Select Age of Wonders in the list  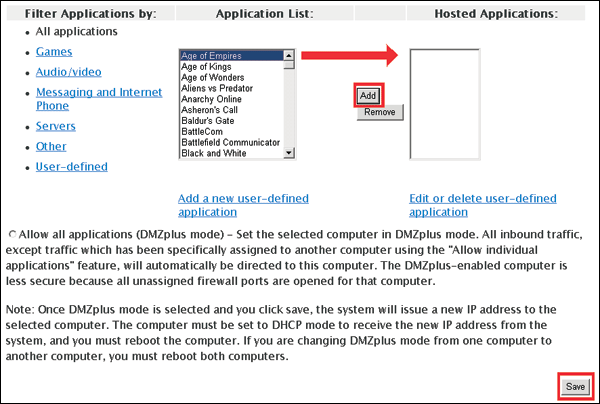232,77
